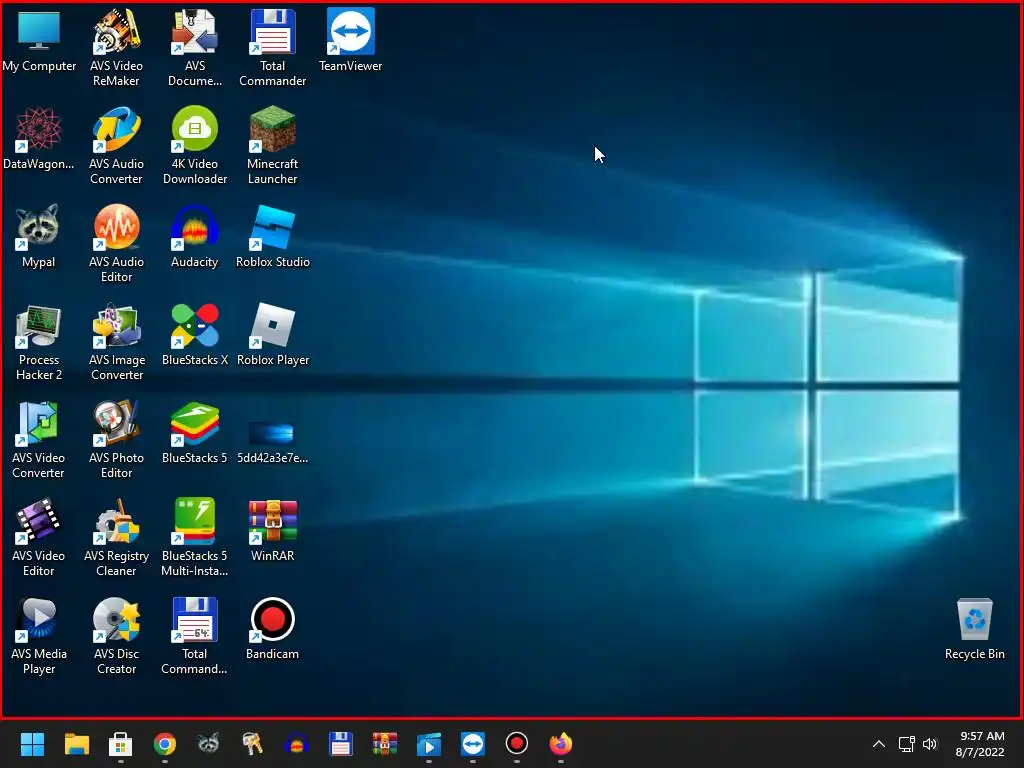Expand the hidden system tray icons
1024x768 pixels.
coord(879,744)
